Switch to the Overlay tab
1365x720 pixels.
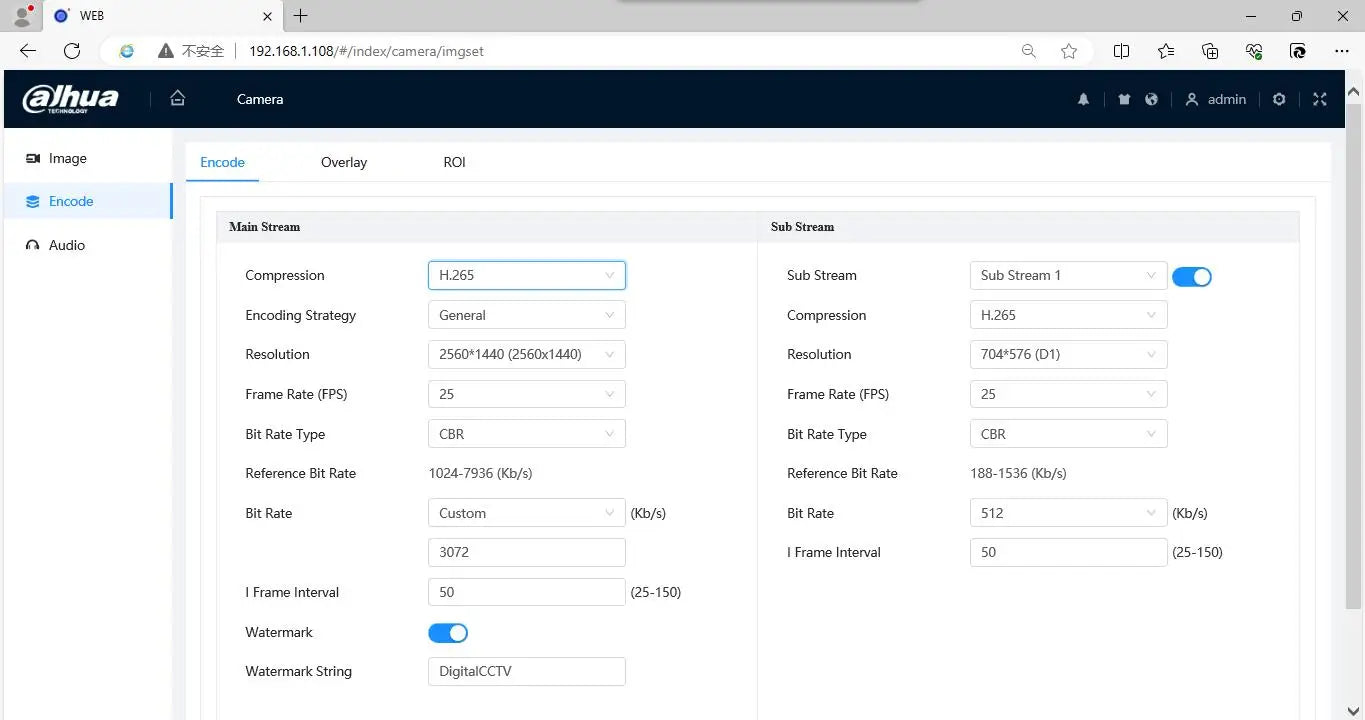(x=344, y=162)
